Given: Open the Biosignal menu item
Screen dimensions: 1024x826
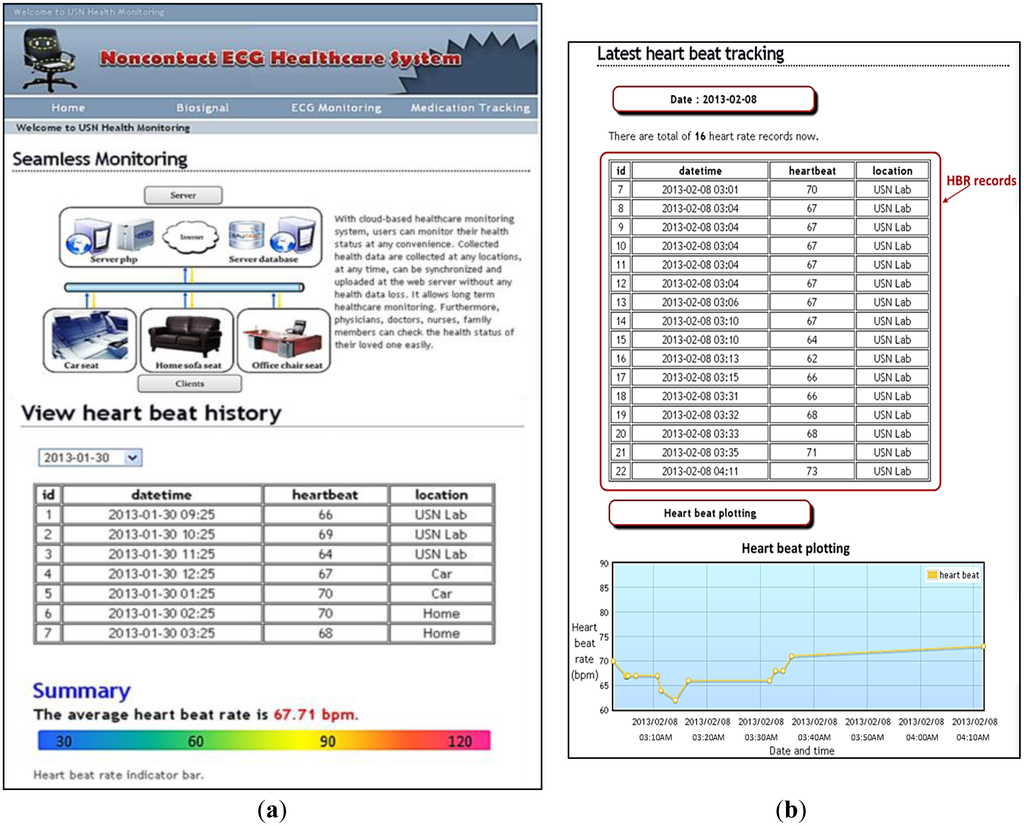Looking at the screenshot, I should [x=203, y=108].
